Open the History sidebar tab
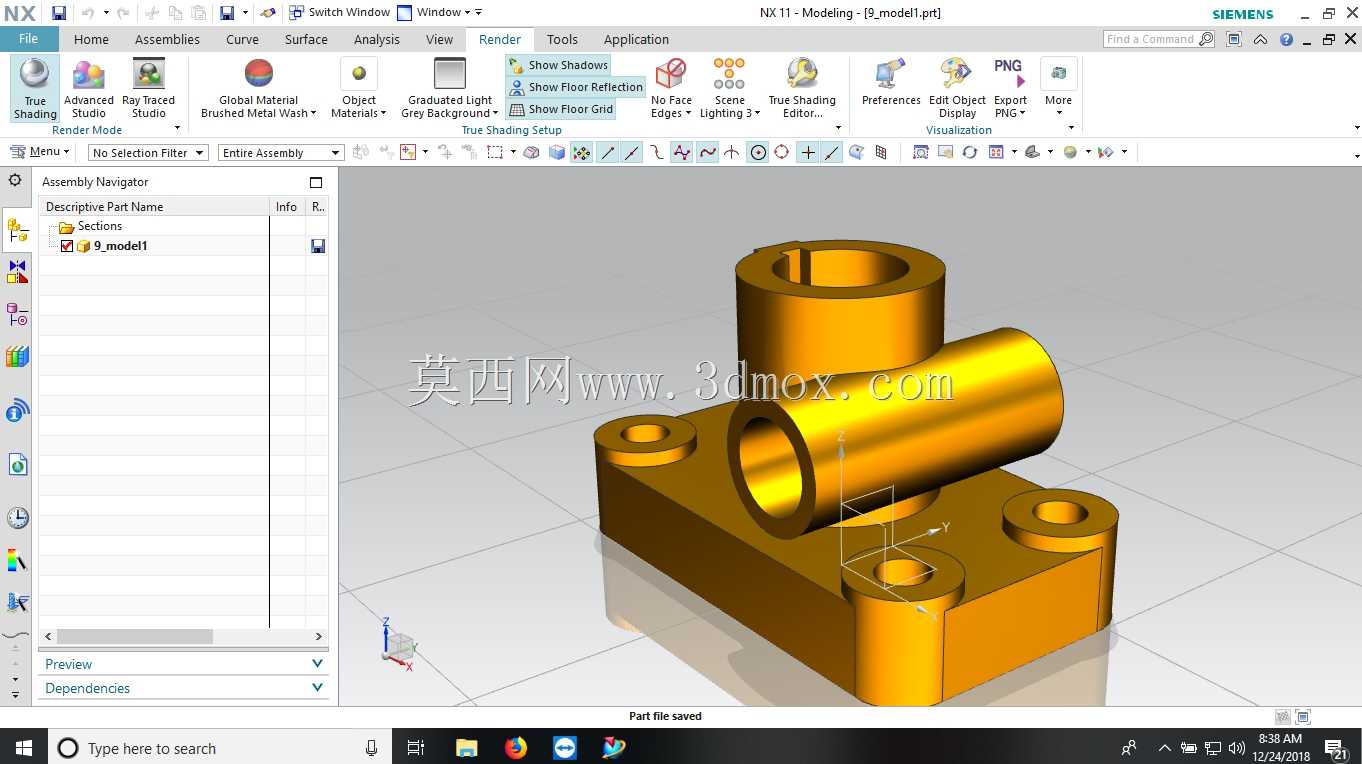This screenshot has width=1362, height=764. (17, 518)
